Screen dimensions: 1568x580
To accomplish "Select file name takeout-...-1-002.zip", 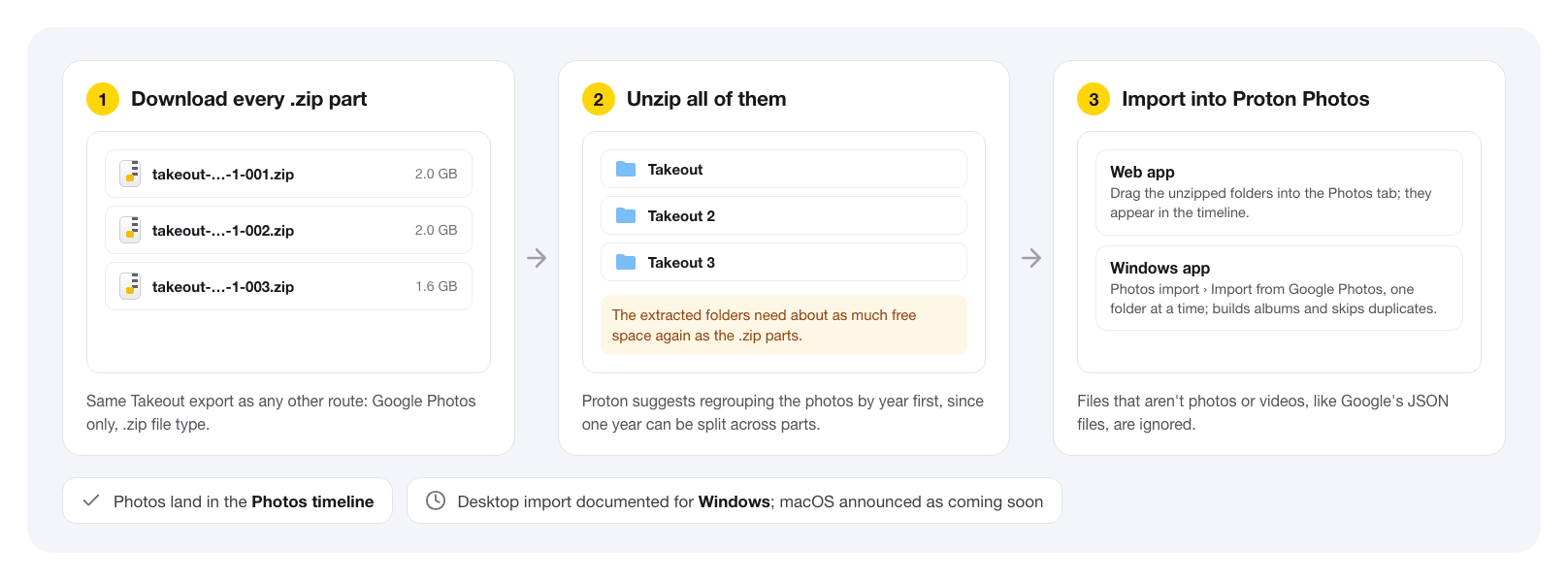I will 223,231.
